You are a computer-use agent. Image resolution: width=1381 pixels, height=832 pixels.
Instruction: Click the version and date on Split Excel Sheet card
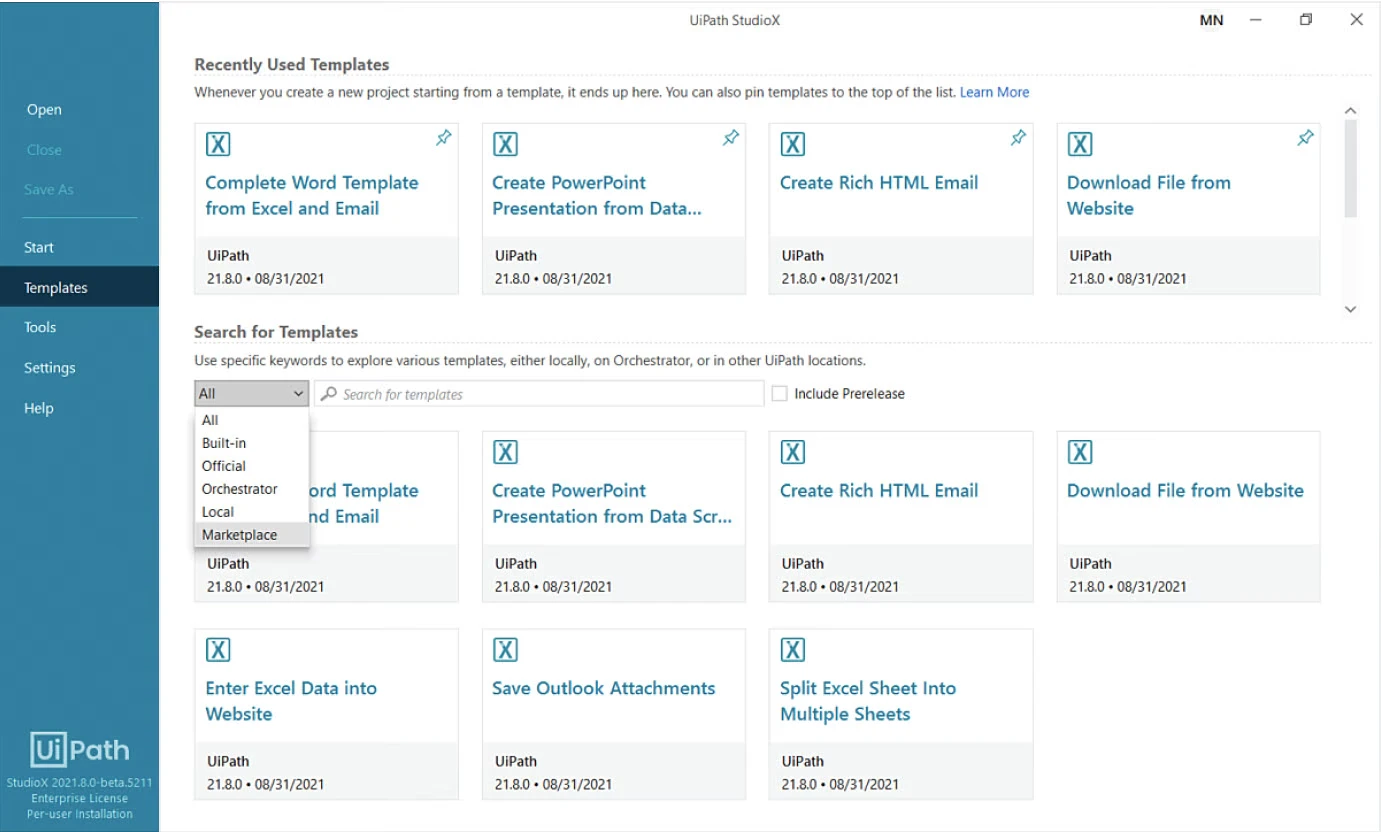(x=840, y=784)
